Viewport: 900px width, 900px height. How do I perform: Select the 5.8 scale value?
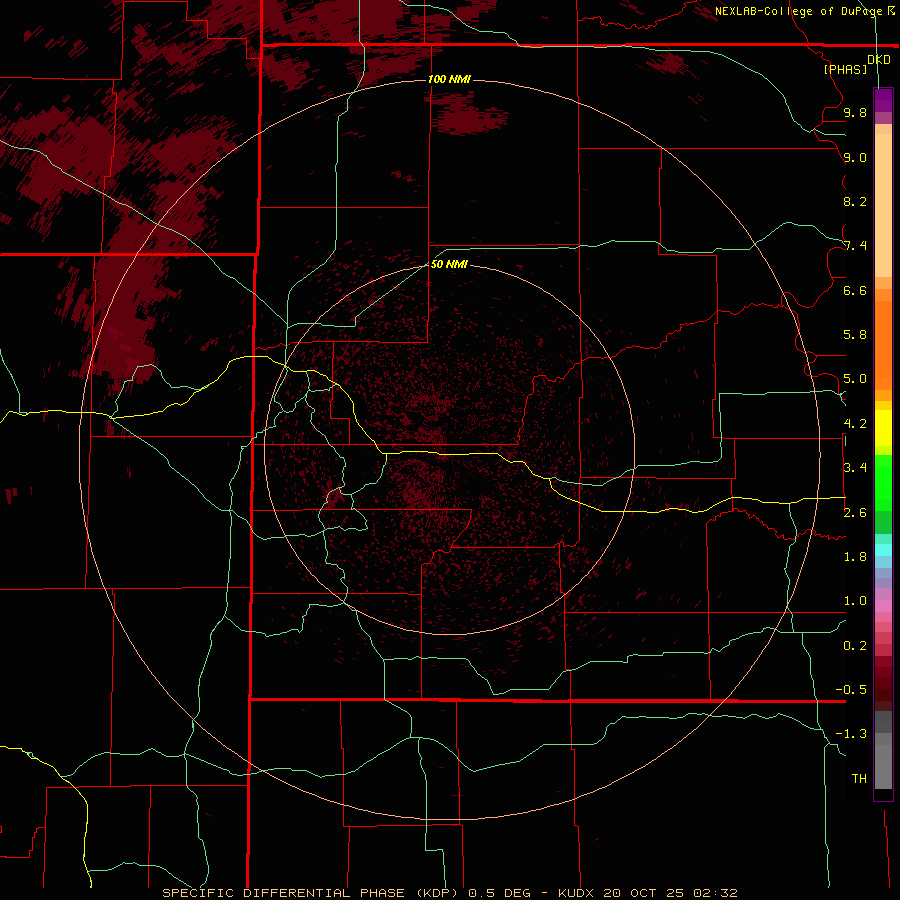[855, 335]
